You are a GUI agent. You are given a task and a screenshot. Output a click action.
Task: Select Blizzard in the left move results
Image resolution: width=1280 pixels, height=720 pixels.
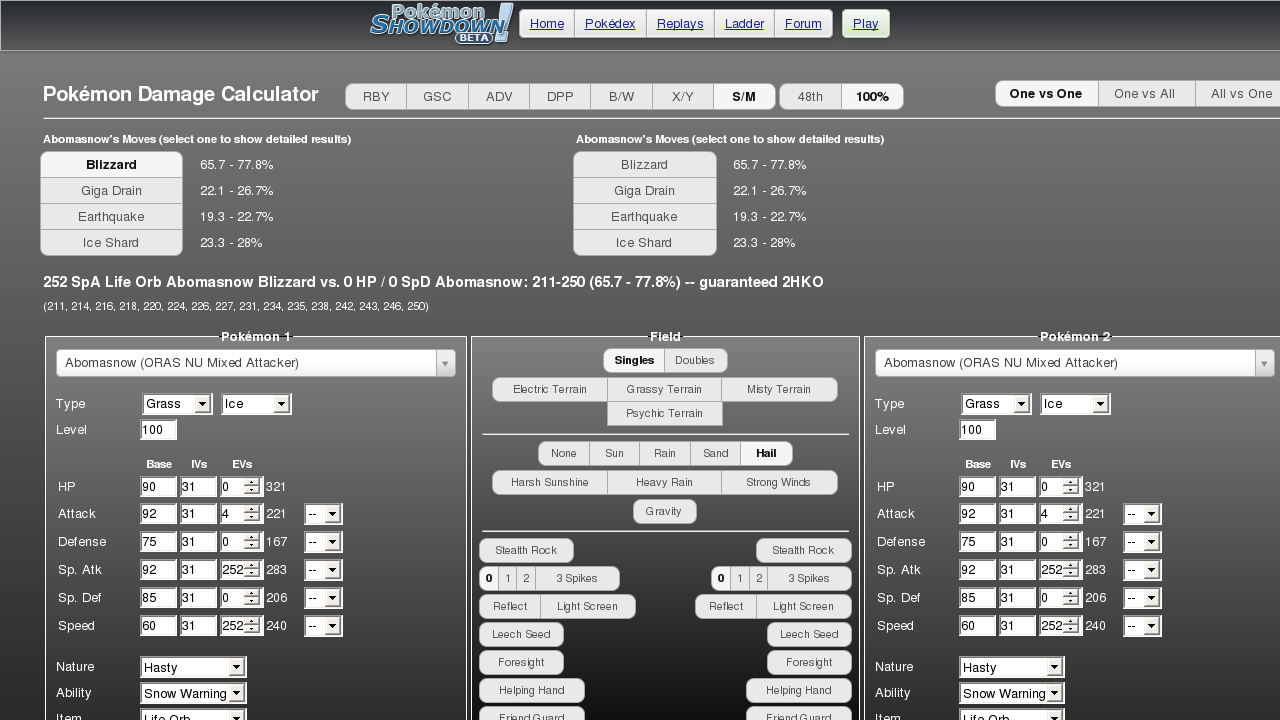coord(111,165)
